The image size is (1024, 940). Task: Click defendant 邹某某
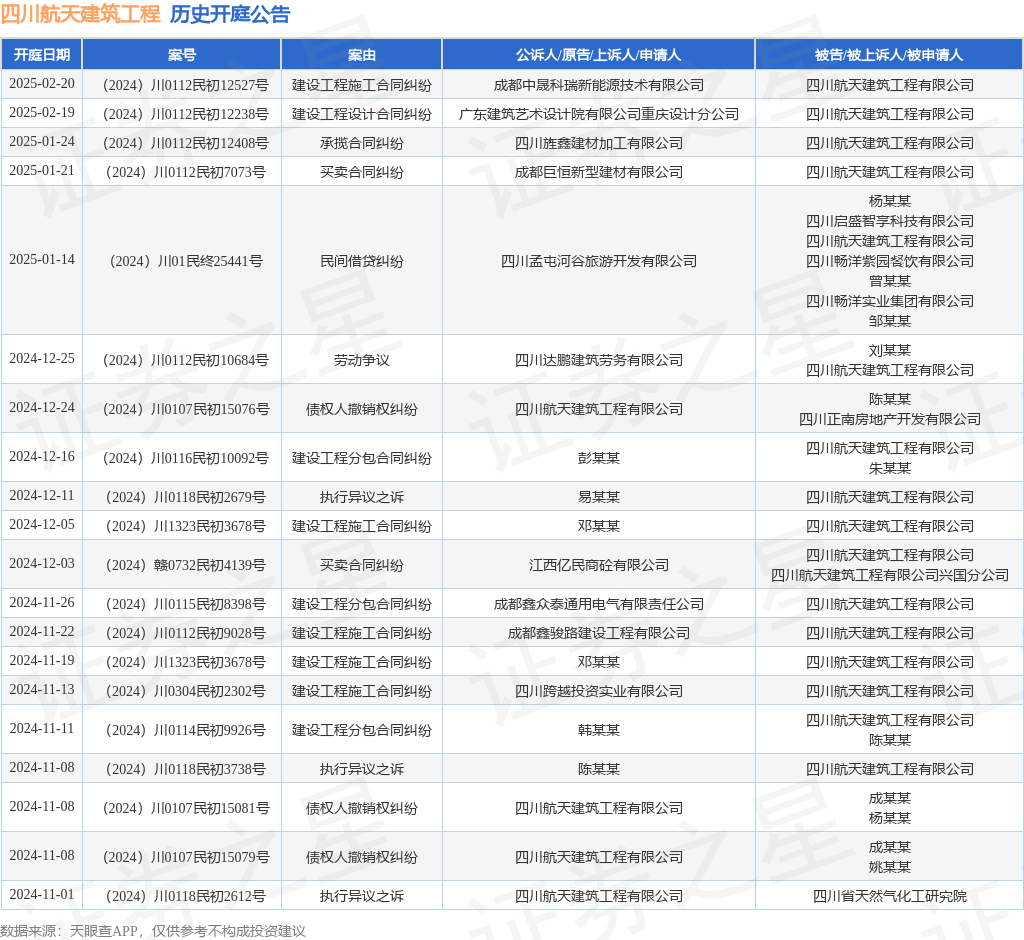click(x=889, y=321)
